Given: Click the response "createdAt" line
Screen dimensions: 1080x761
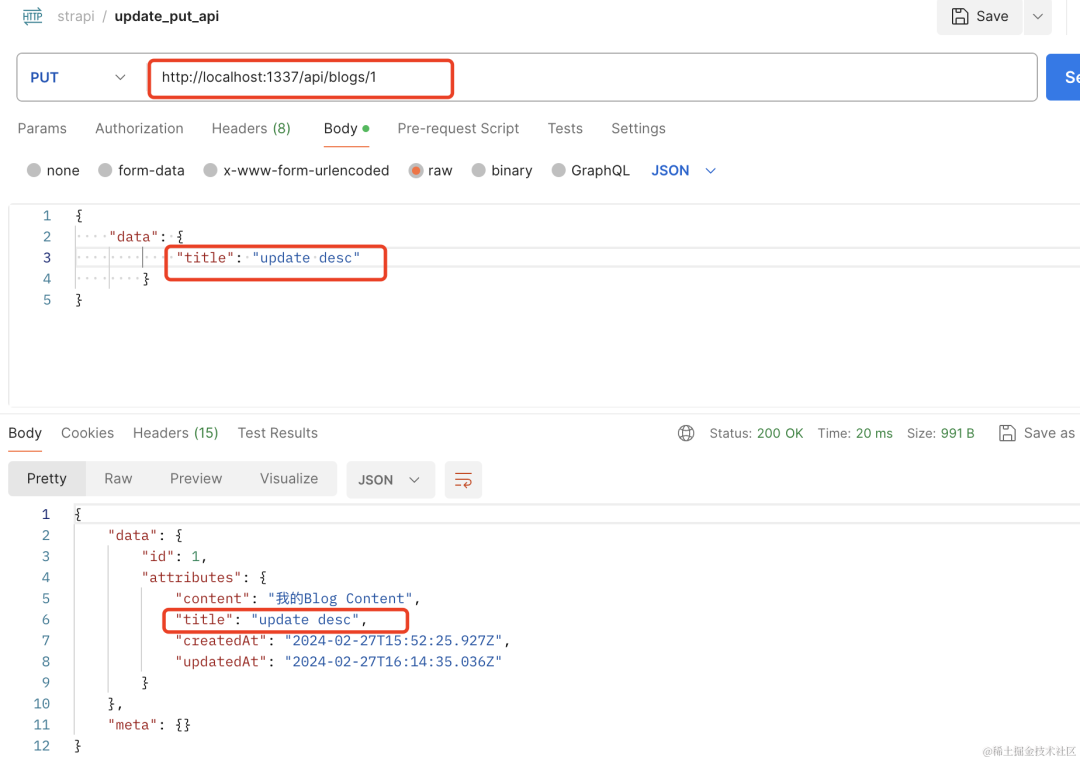Looking at the screenshot, I should pyautogui.click(x=342, y=640).
